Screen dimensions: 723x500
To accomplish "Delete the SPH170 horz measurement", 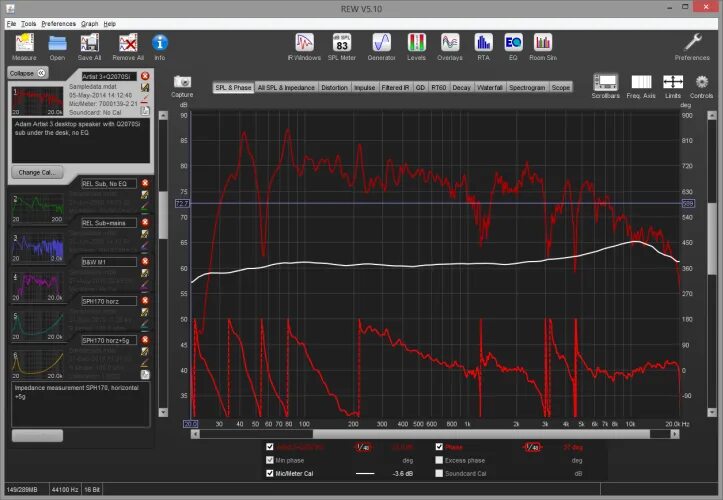I will (145, 301).
